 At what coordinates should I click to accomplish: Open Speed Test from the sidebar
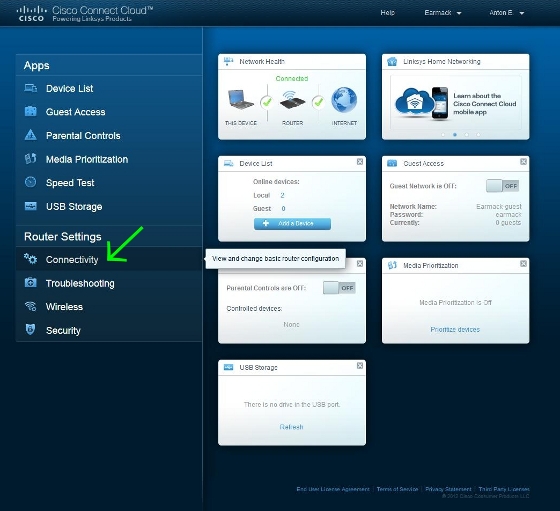[109, 182]
